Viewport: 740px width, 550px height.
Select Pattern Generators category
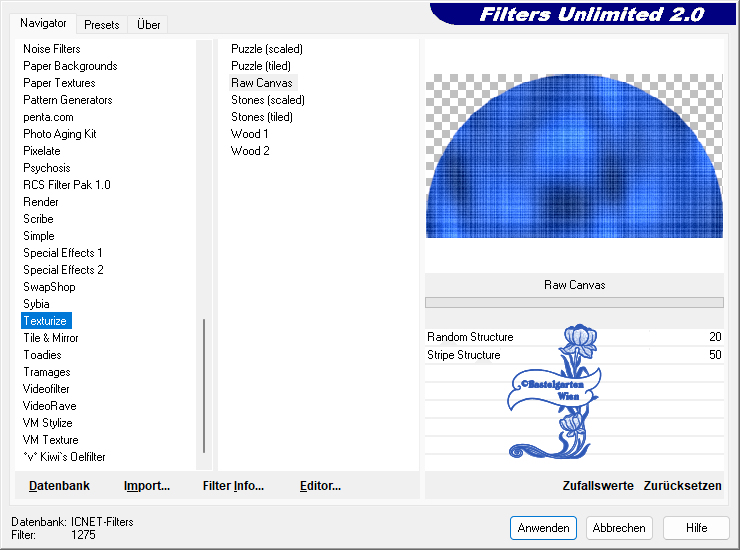point(68,100)
